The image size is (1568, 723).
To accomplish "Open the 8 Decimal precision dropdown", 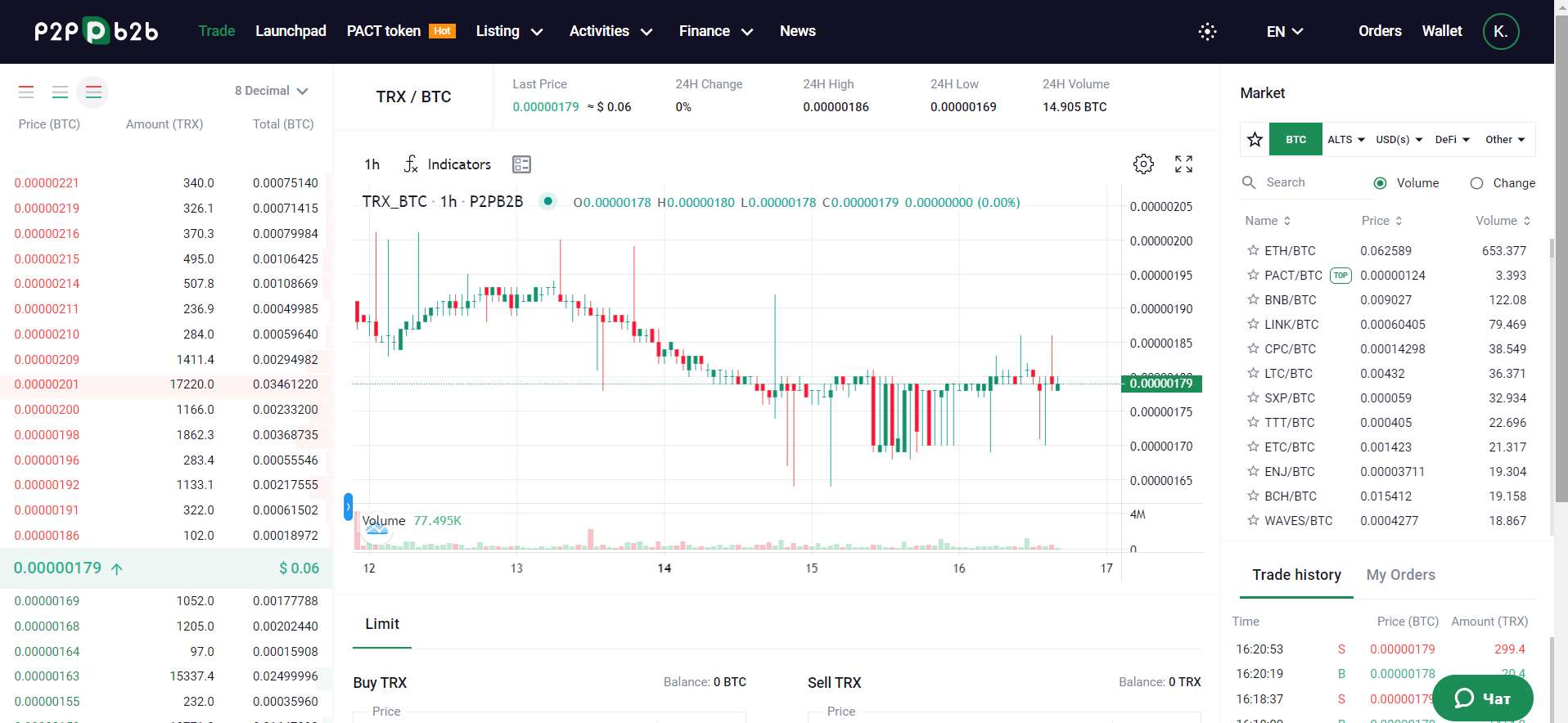I will point(271,91).
